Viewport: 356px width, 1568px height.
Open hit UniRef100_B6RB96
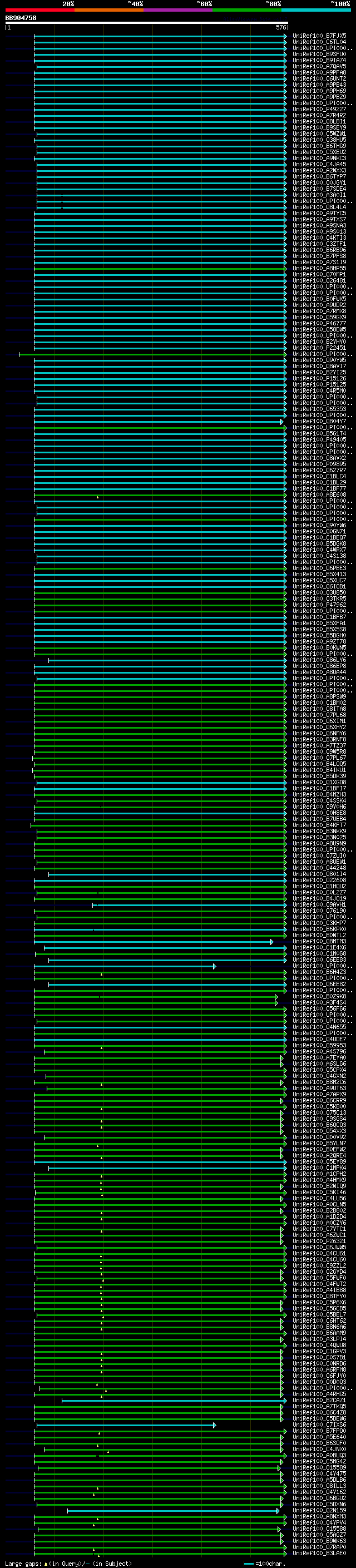coord(319,250)
